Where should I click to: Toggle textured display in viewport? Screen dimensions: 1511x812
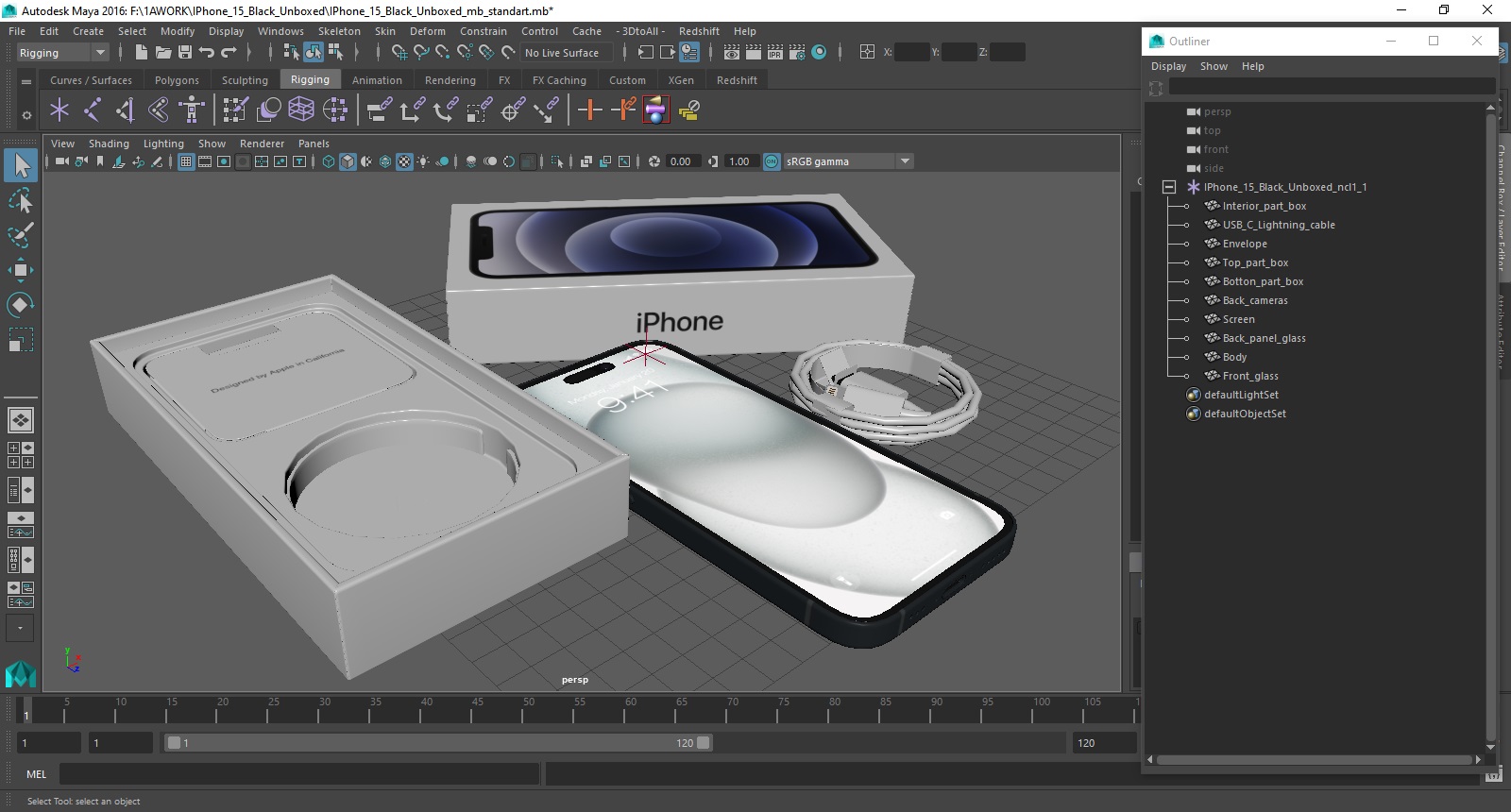[404, 161]
